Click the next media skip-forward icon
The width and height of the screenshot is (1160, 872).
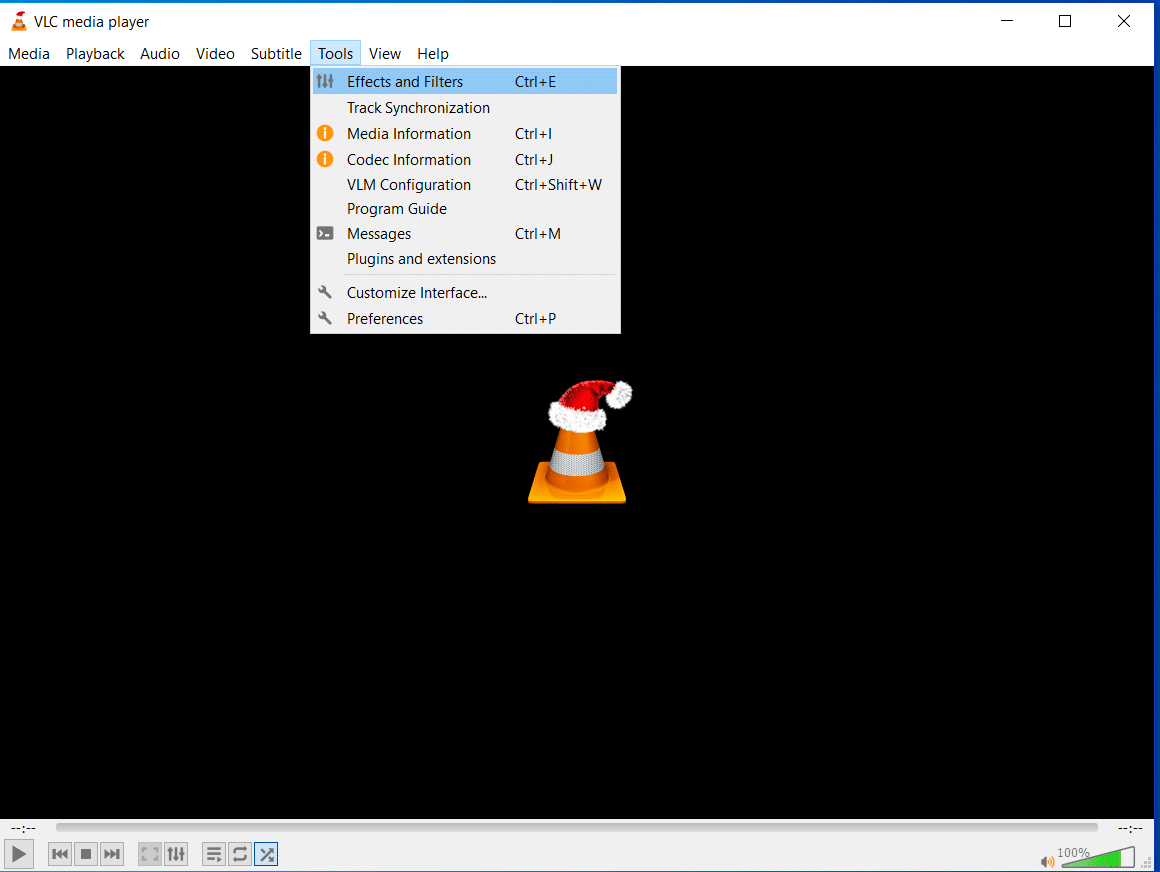111,854
